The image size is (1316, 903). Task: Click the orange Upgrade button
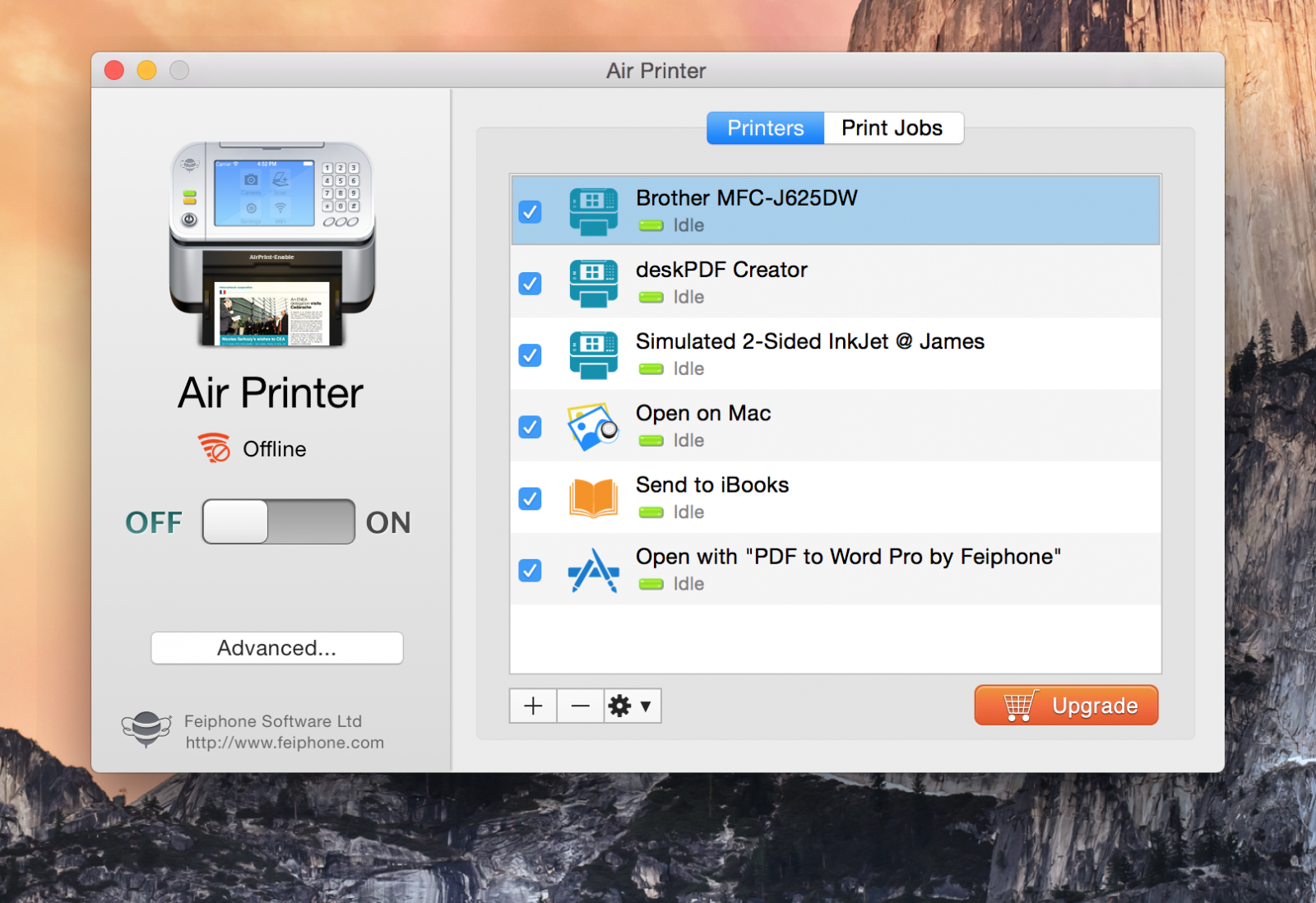(x=1067, y=706)
